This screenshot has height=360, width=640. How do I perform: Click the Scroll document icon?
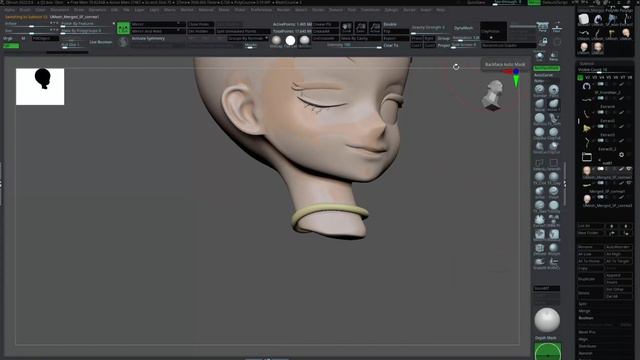347,28
